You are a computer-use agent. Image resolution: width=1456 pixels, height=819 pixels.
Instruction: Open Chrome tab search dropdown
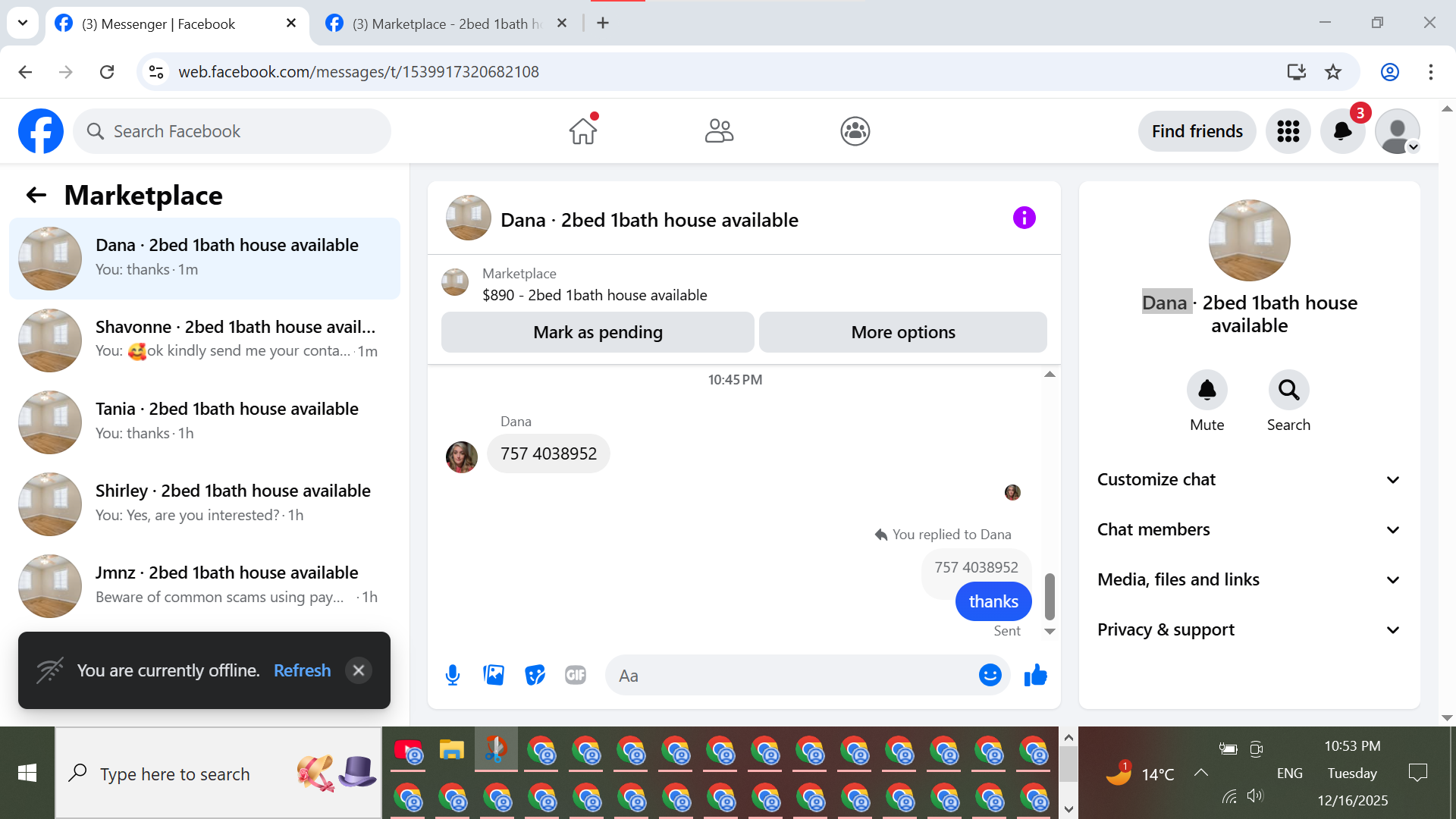[23, 23]
